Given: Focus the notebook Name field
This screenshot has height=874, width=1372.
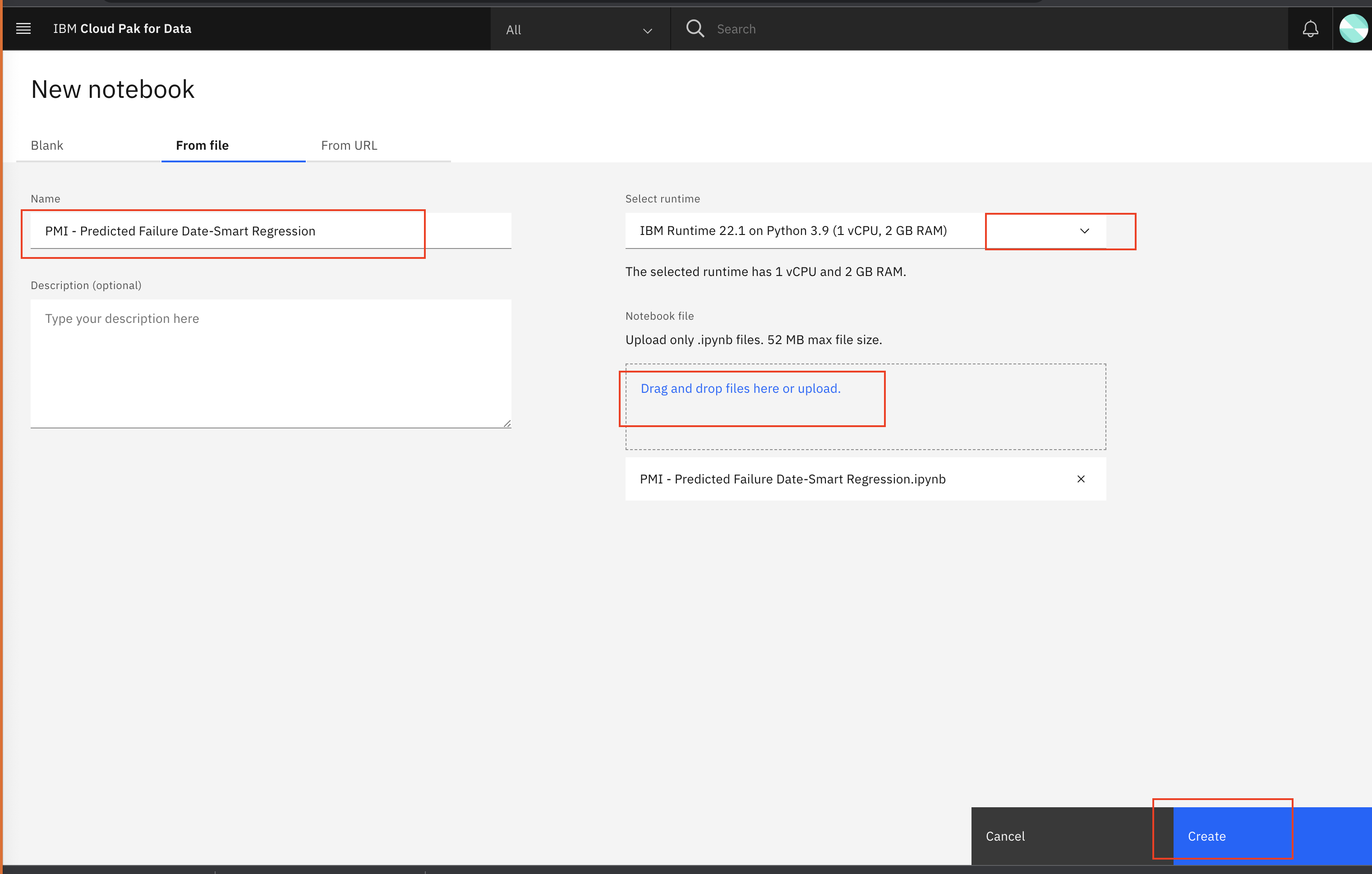Looking at the screenshot, I should click(271, 231).
